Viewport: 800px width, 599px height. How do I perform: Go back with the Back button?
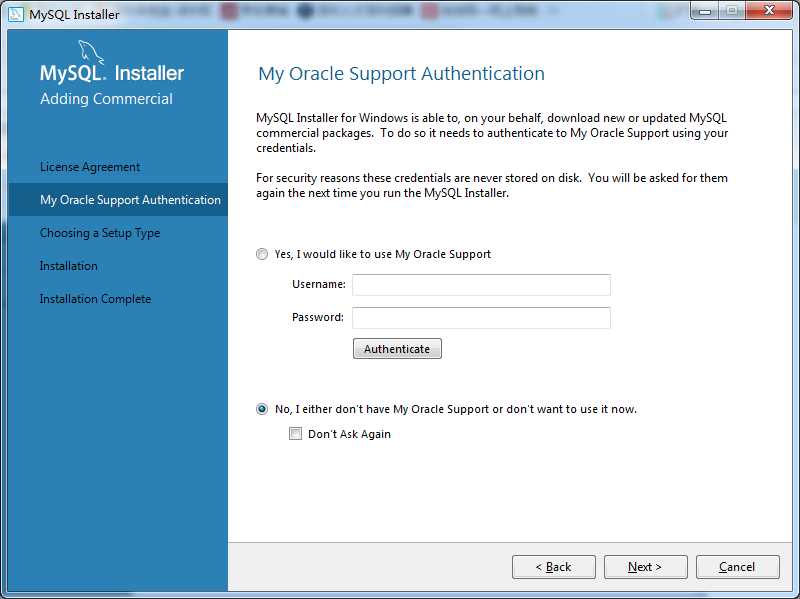point(554,567)
